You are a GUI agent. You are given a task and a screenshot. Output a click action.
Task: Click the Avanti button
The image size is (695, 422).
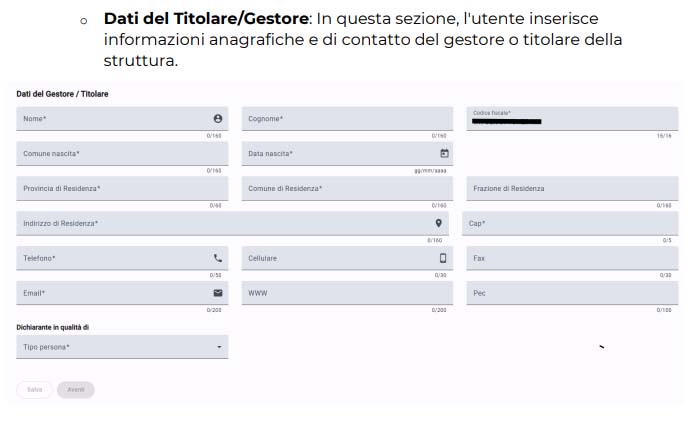(x=76, y=390)
